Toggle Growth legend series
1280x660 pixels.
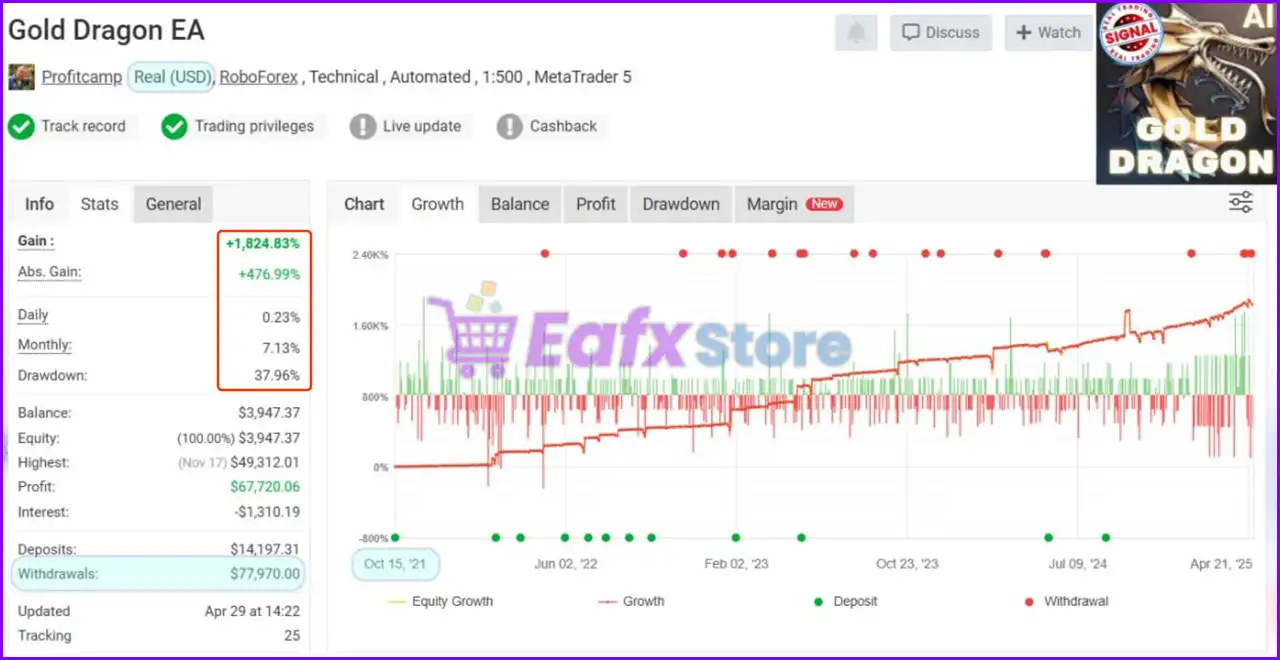631,602
